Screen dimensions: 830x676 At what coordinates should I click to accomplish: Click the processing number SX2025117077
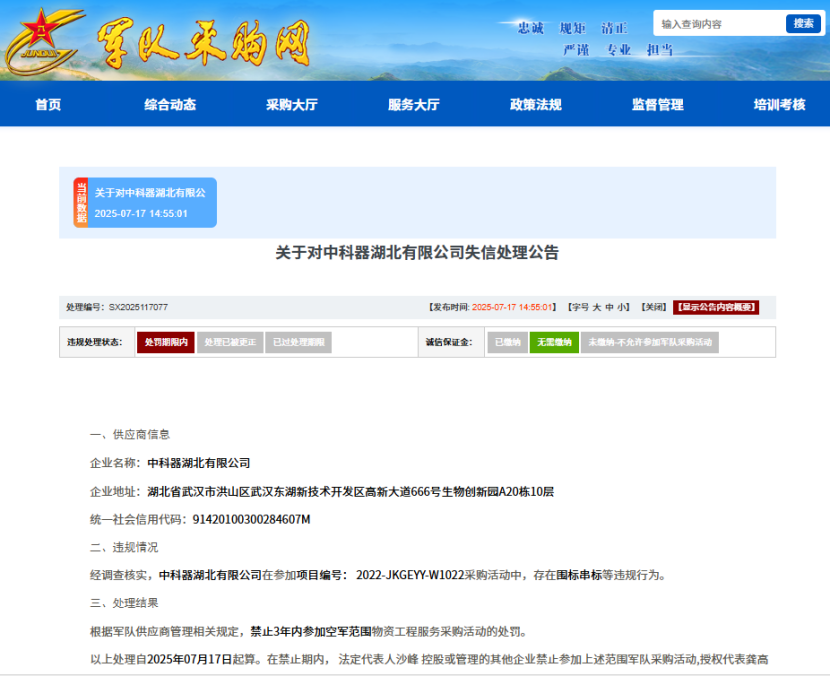138,307
